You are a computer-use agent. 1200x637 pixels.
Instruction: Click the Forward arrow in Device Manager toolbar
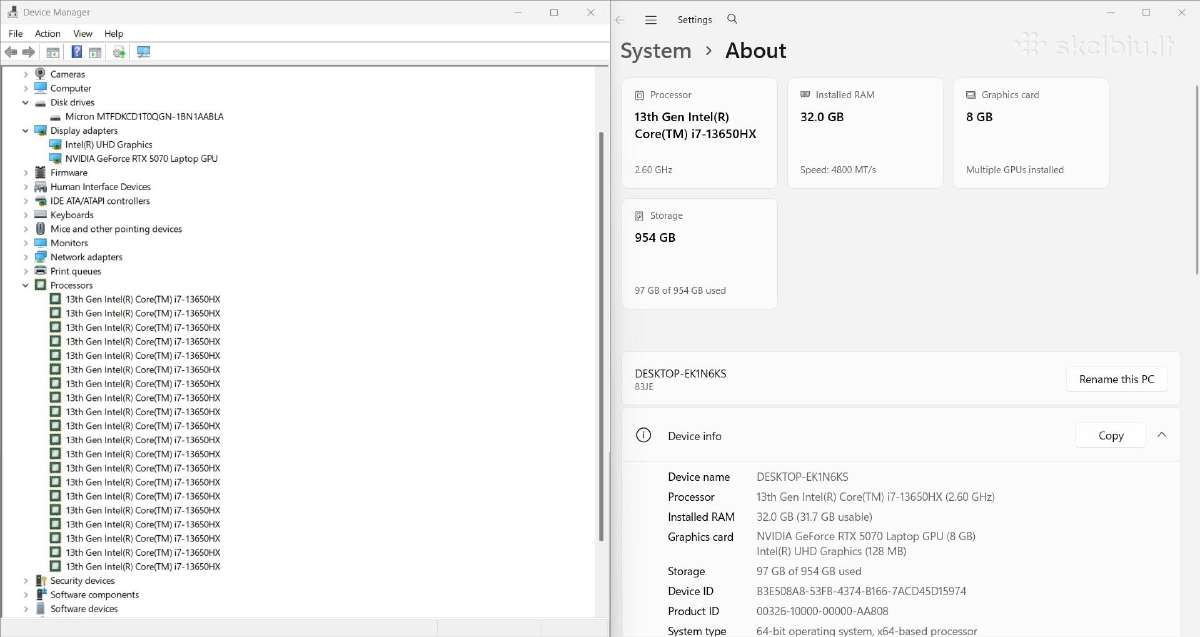pos(29,52)
